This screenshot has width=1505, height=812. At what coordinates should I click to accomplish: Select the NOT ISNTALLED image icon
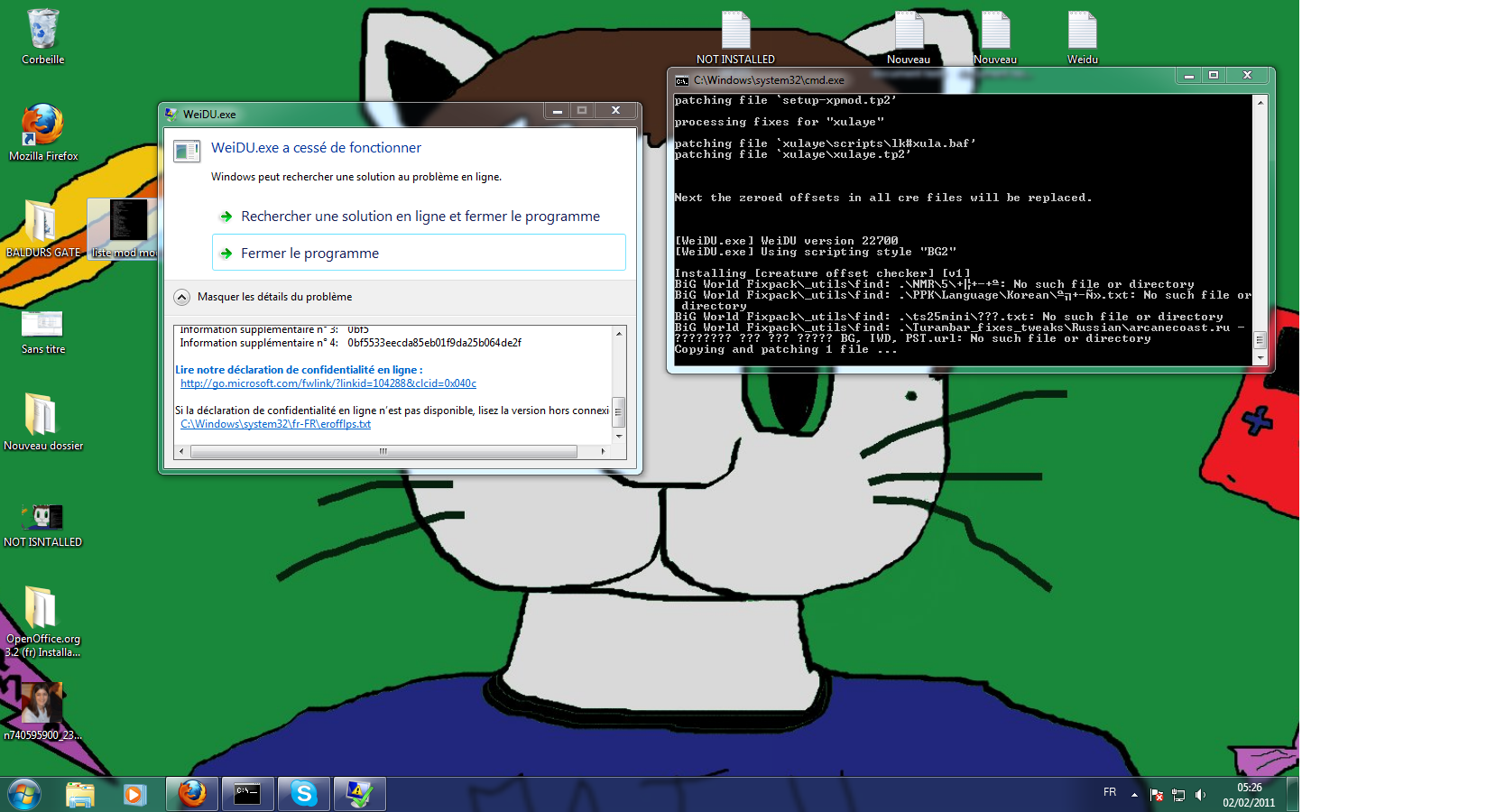(x=42, y=525)
